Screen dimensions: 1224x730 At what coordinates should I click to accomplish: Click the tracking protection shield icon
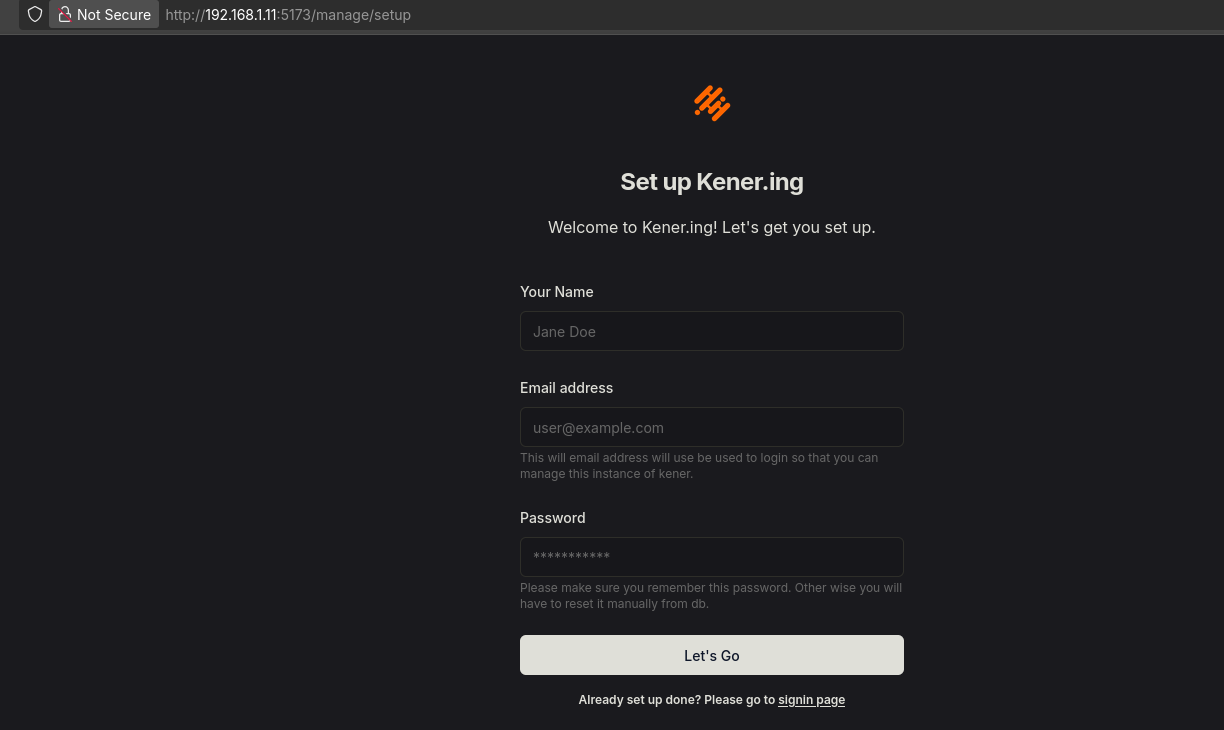[x=35, y=15]
